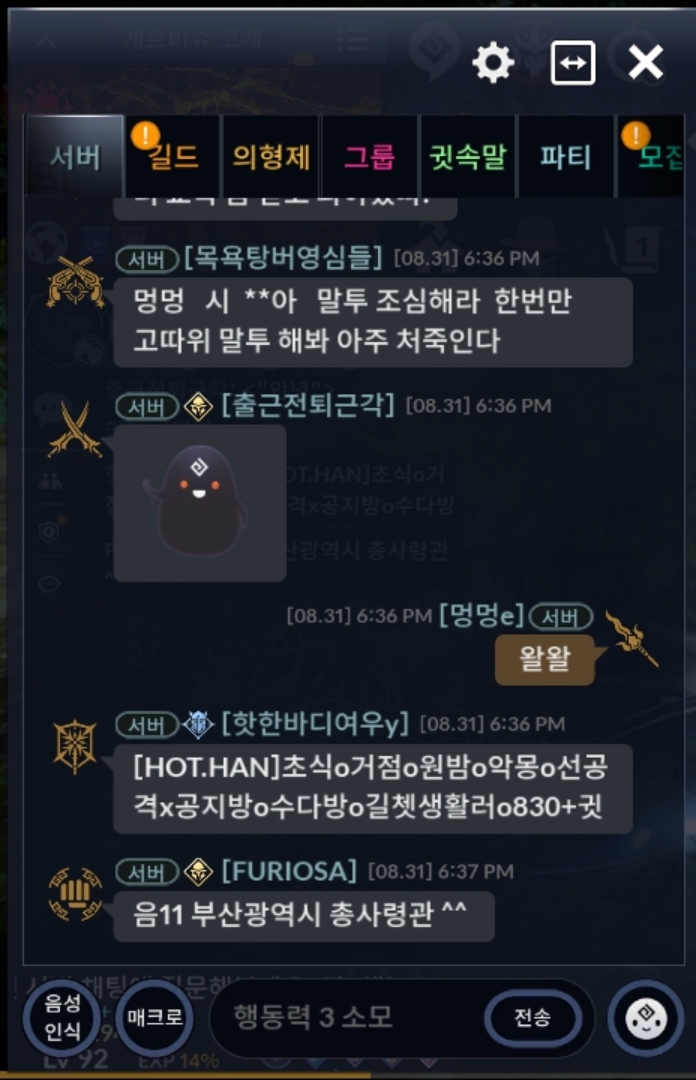
Task: Click 출근전퇴근각 crossed swords avatar
Action: point(74,430)
